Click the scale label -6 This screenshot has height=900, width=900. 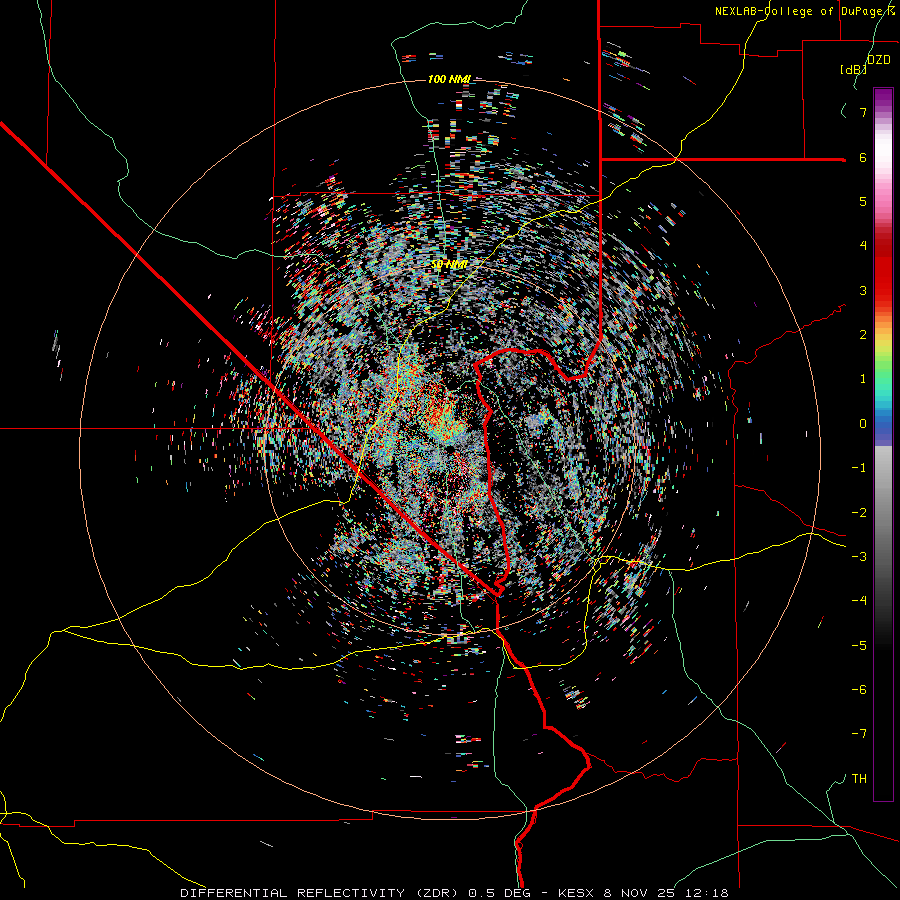[x=859, y=690]
